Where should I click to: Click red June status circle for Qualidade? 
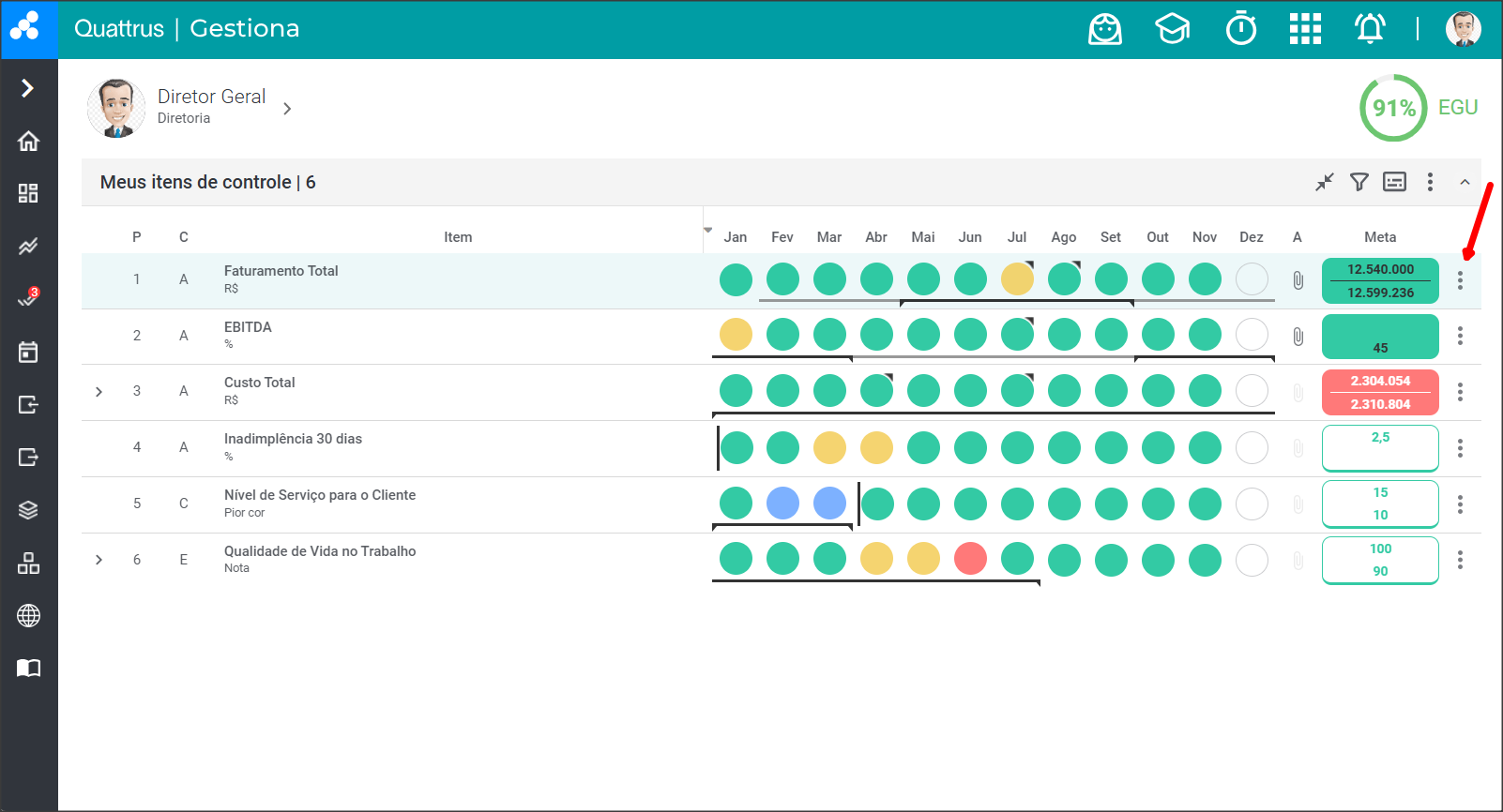(970, 560)
